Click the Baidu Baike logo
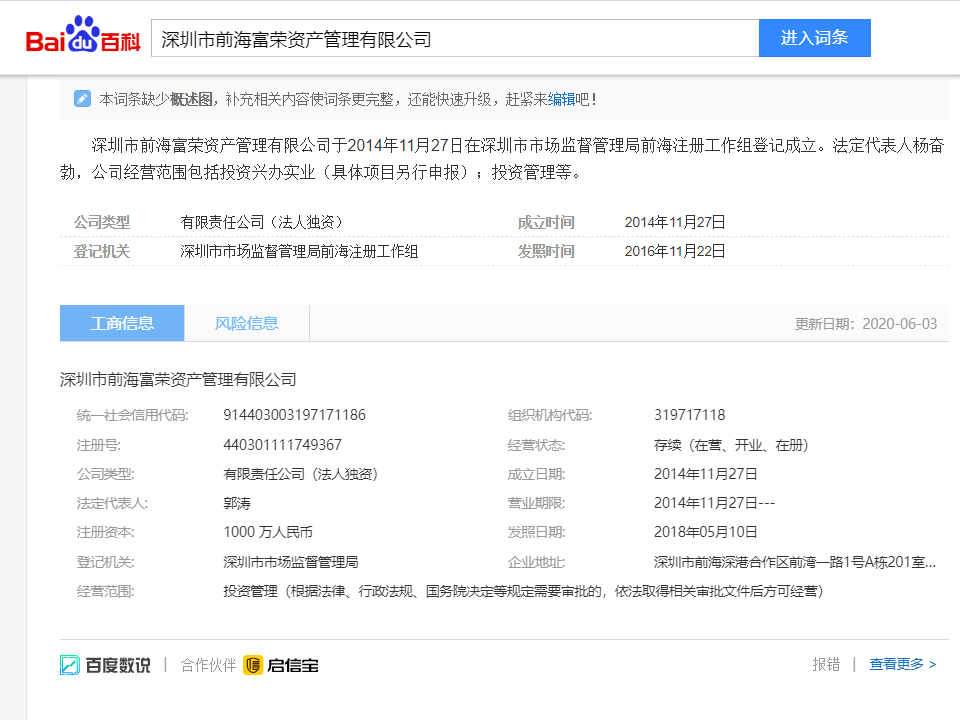The height and width of the screenshot is (720, 960). click(84, 38)
